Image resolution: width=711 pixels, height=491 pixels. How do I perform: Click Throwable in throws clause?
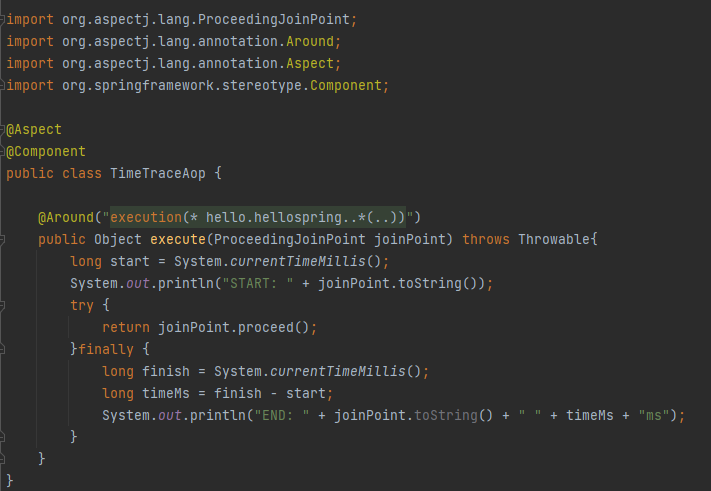point(554,239)
